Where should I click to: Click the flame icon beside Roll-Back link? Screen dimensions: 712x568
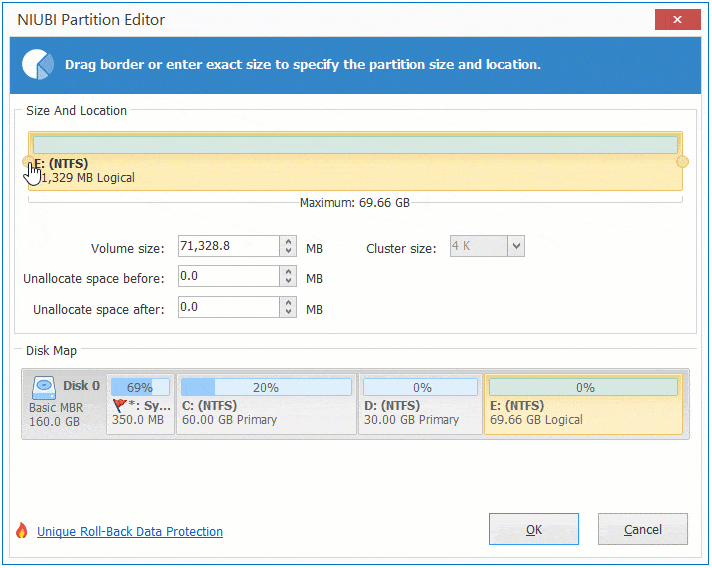point(22,531)
